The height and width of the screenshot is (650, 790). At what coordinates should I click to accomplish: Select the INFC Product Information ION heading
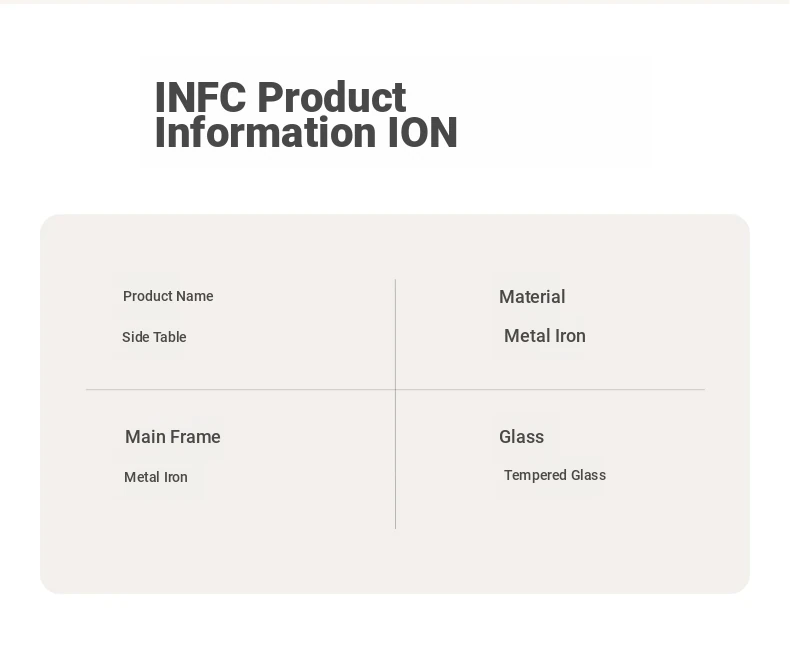[305, 115]
